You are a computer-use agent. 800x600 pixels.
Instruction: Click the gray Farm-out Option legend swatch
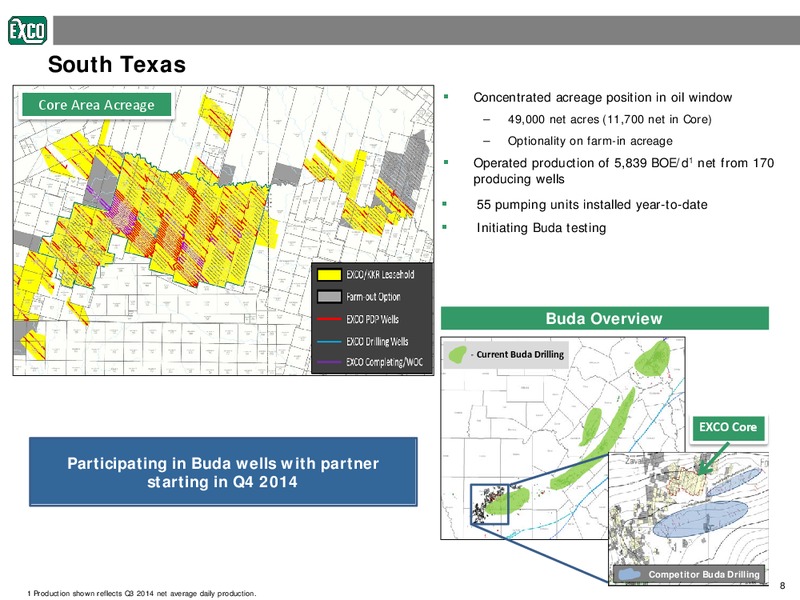tap(329, 296)
